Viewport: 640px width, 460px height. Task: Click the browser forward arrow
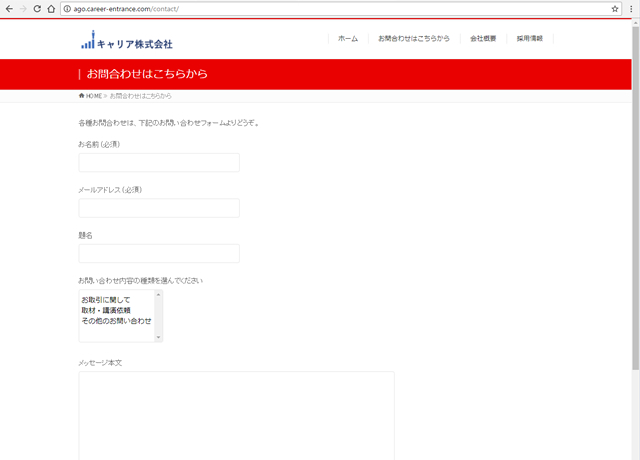(x=23, y=9)
